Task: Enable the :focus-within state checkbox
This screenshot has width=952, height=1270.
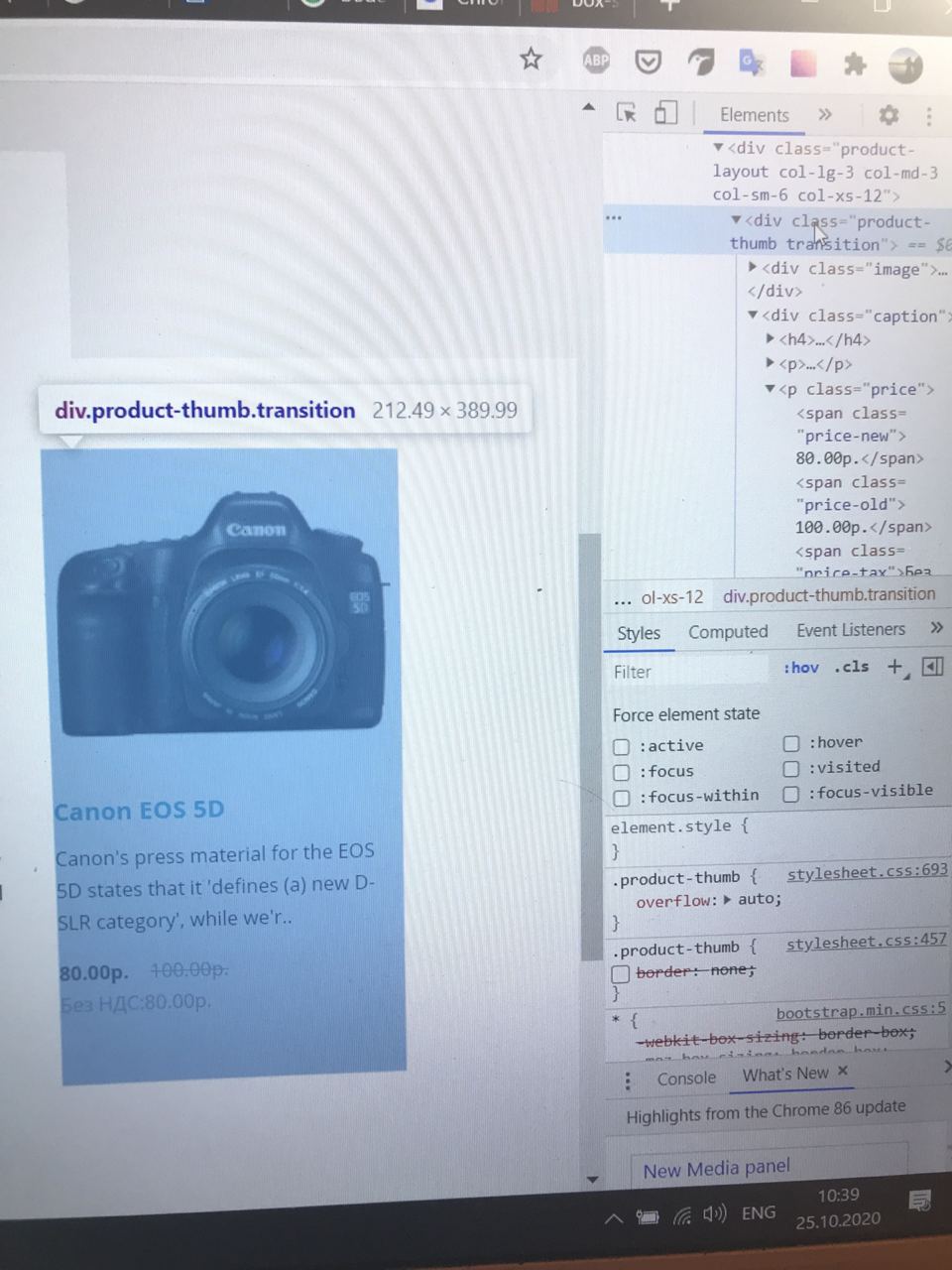Action: [x=621, y=799]
